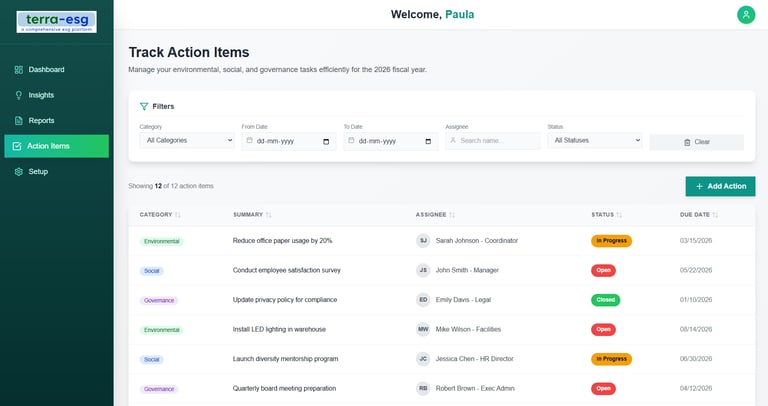
Task: Click the user profile avatar icon
Action: point(746,14)
